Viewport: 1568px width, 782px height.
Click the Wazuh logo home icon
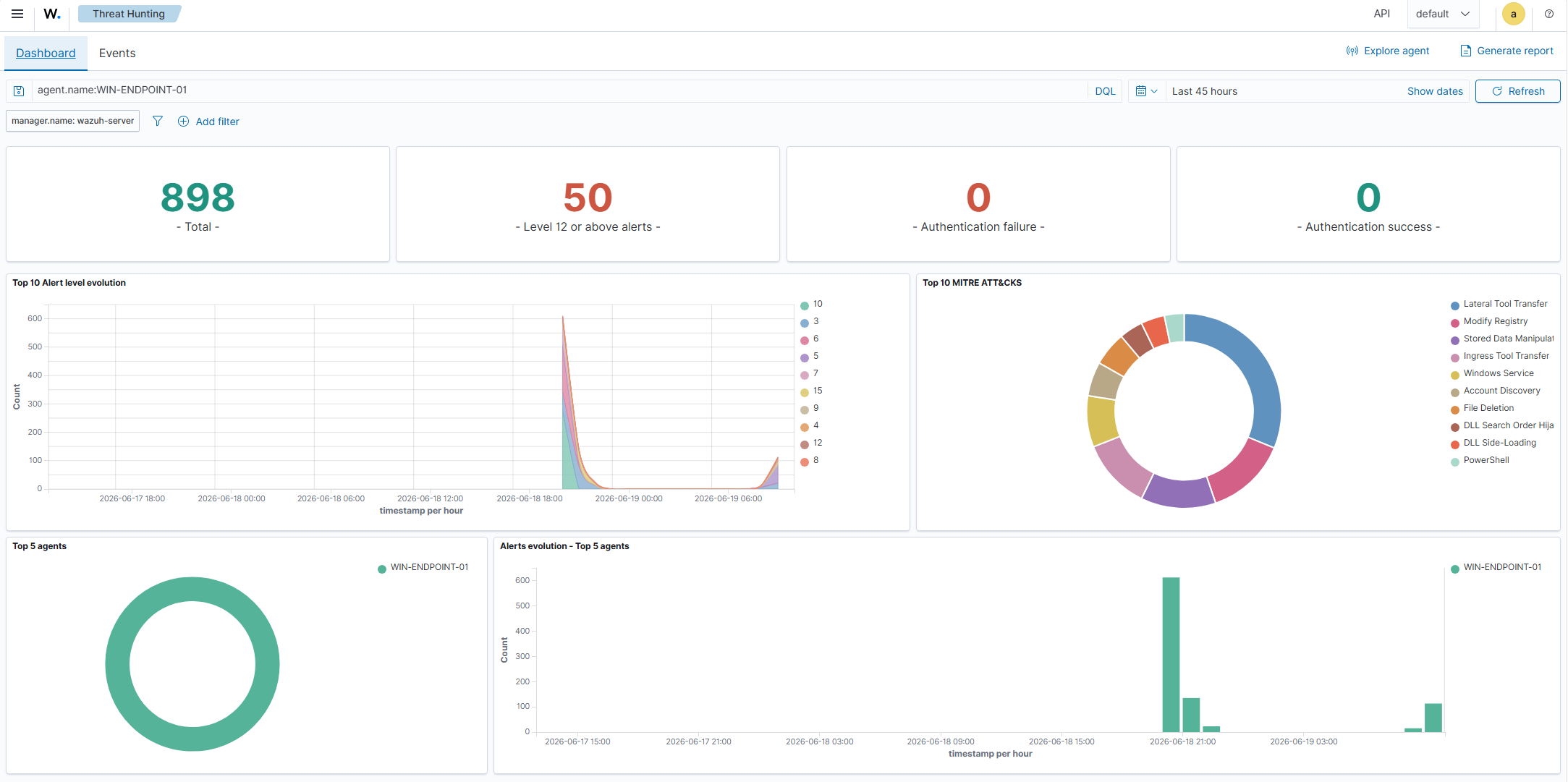[x=52, y=14]
